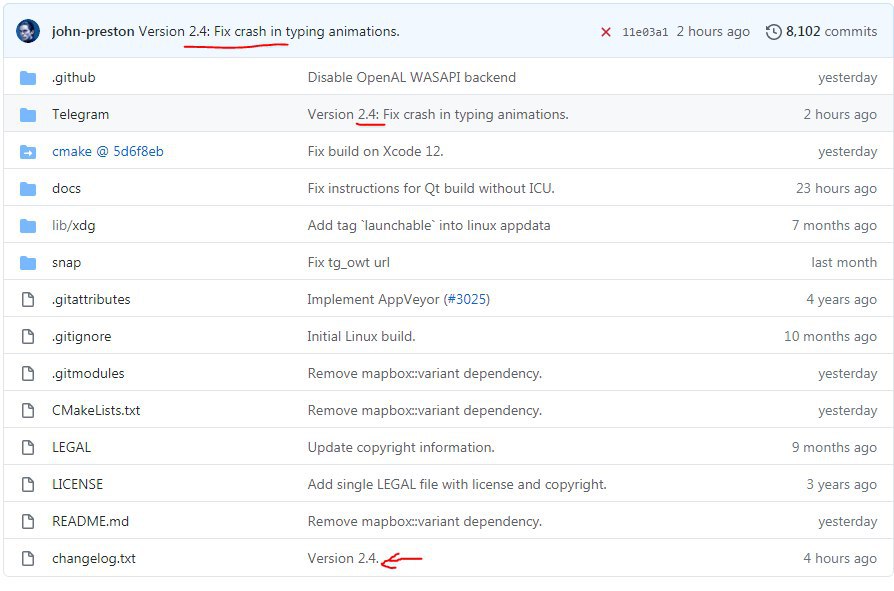Click the LEGAL file icon
The width and height of the screenshot is (894, 591).
[28, 448]
